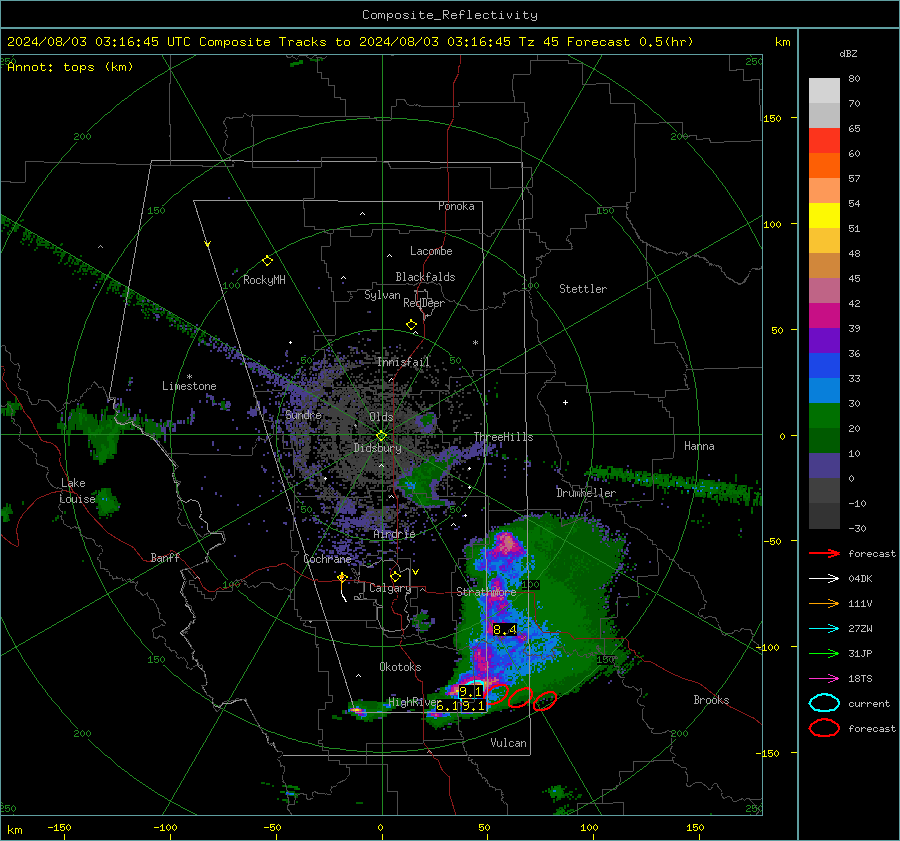The image size is (900, 841).
Task: Pick the orange 60-57 dBZ swatch
Action: pyautogui.click(x=824, y=165)
